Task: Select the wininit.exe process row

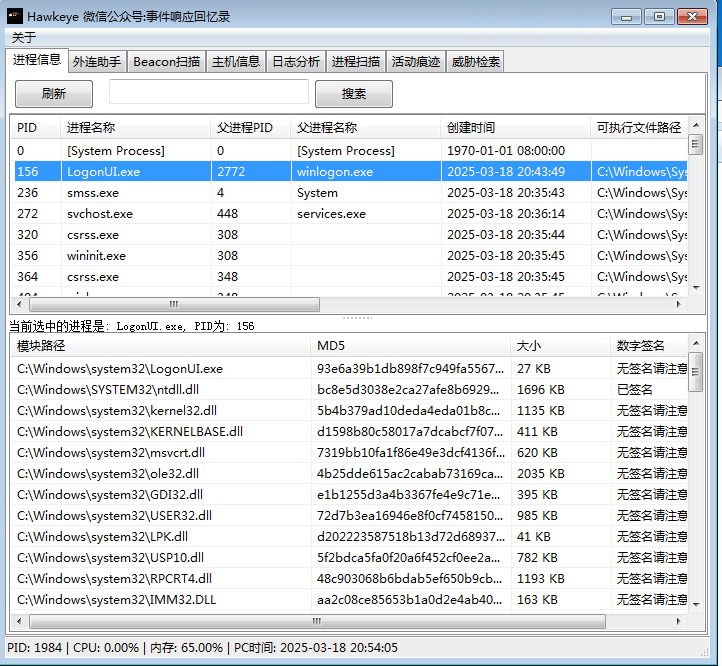Action: click(349, 256)
